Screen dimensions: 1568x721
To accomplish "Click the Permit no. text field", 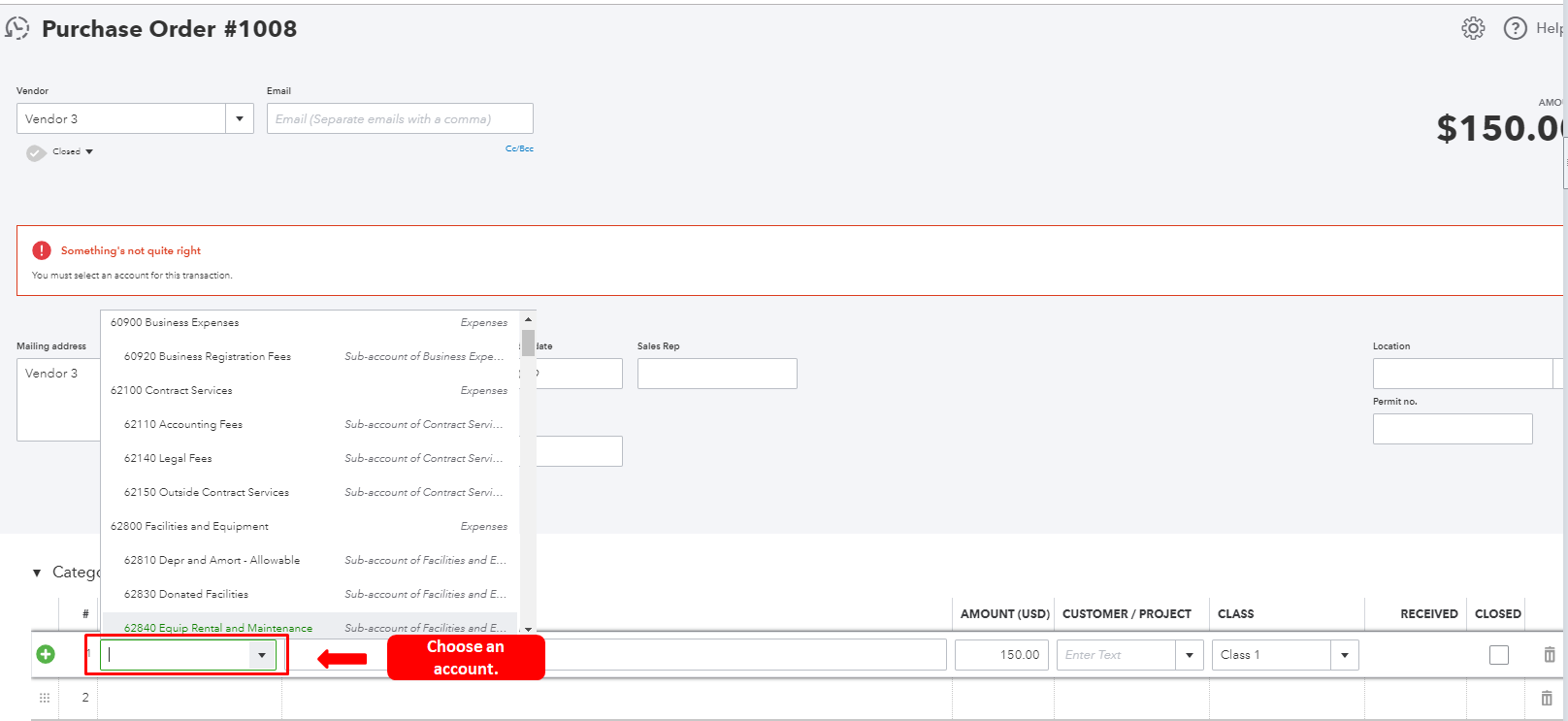I will [x=1452, y=429].
